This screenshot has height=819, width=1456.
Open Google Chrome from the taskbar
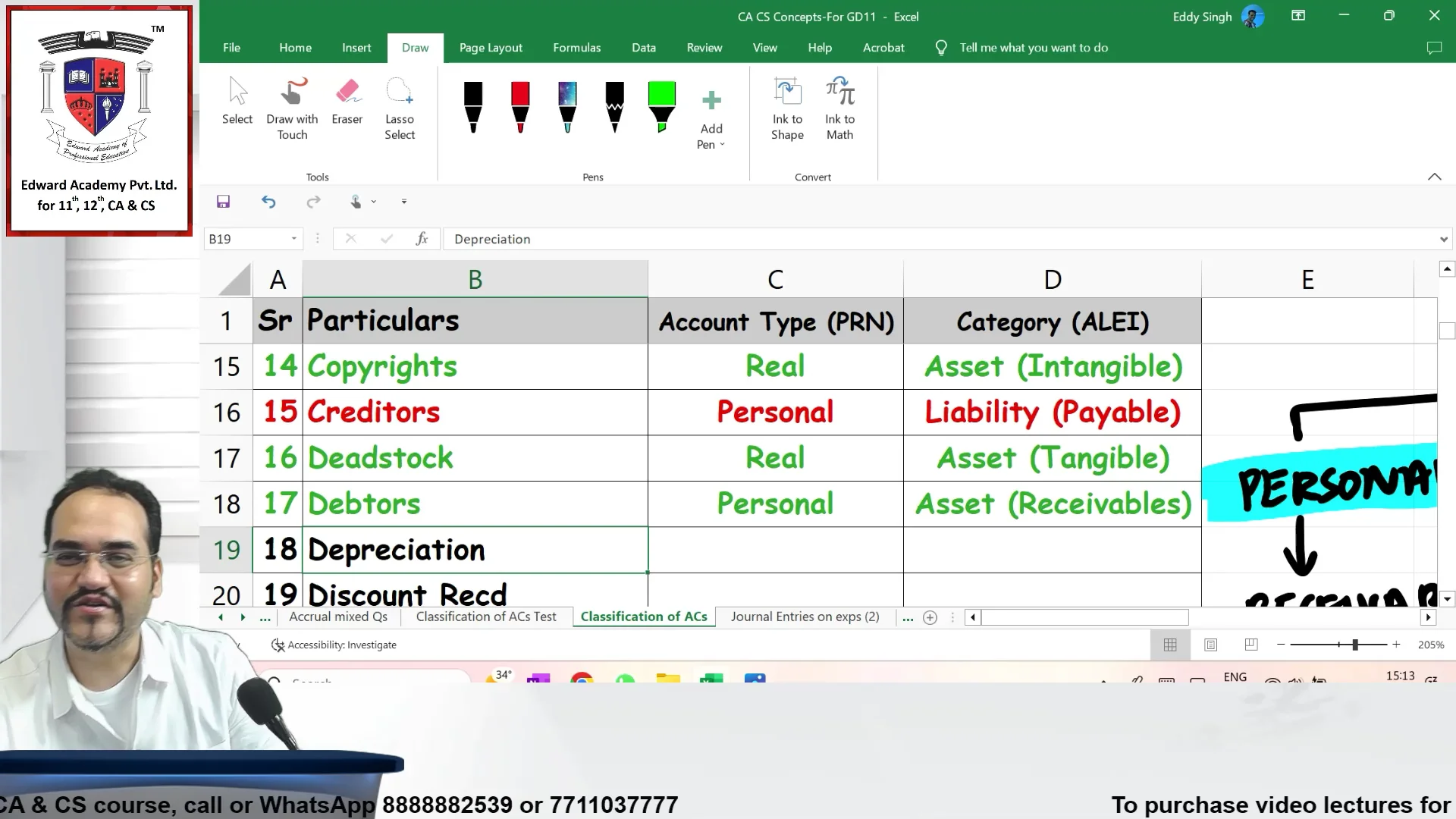click(x=582, y=681)
